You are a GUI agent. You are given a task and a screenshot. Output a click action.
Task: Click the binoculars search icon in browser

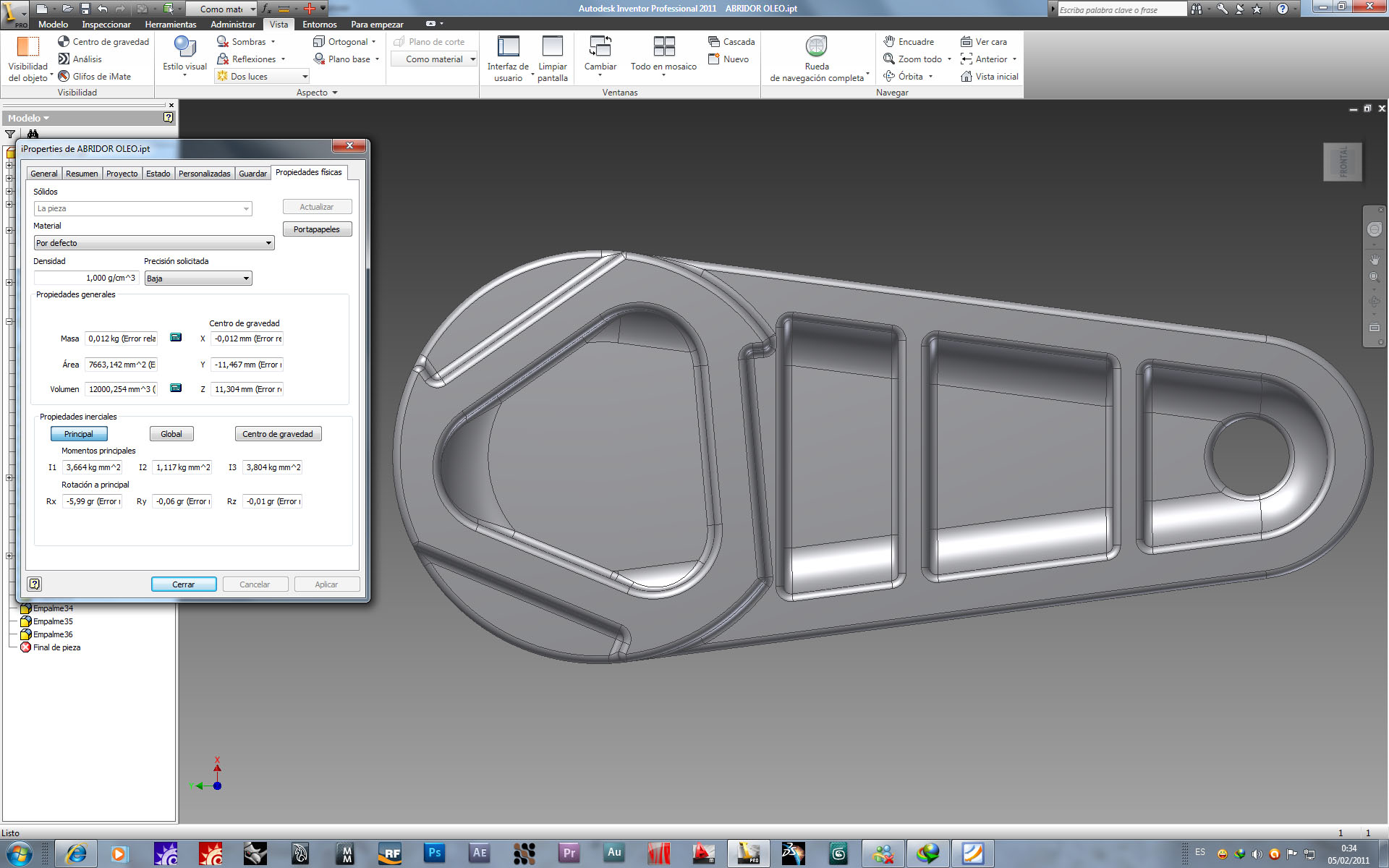coord(33,134)
